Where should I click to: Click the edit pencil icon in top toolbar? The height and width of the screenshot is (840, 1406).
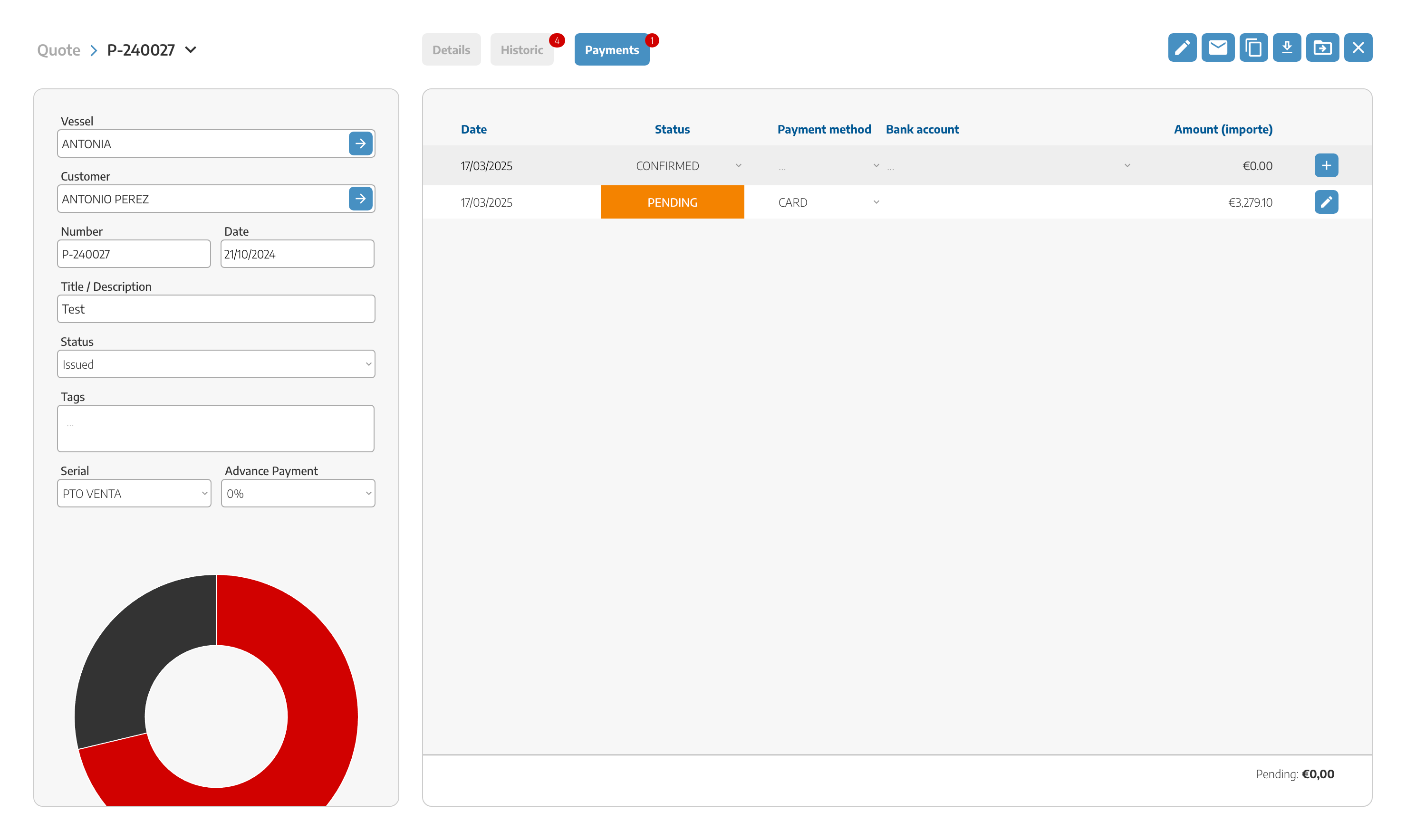coord(1182,48)
